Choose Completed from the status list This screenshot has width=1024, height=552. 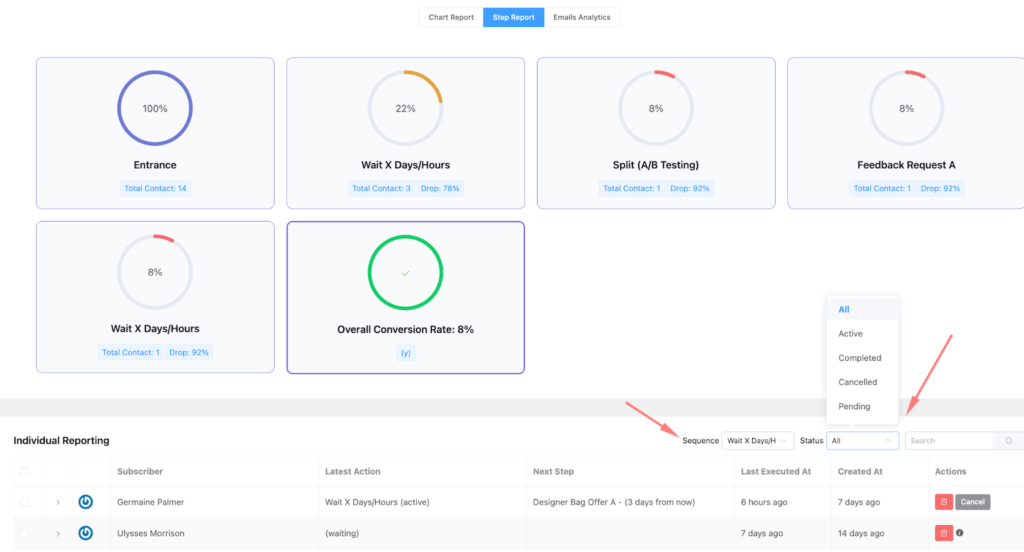(x=860, y=358)
